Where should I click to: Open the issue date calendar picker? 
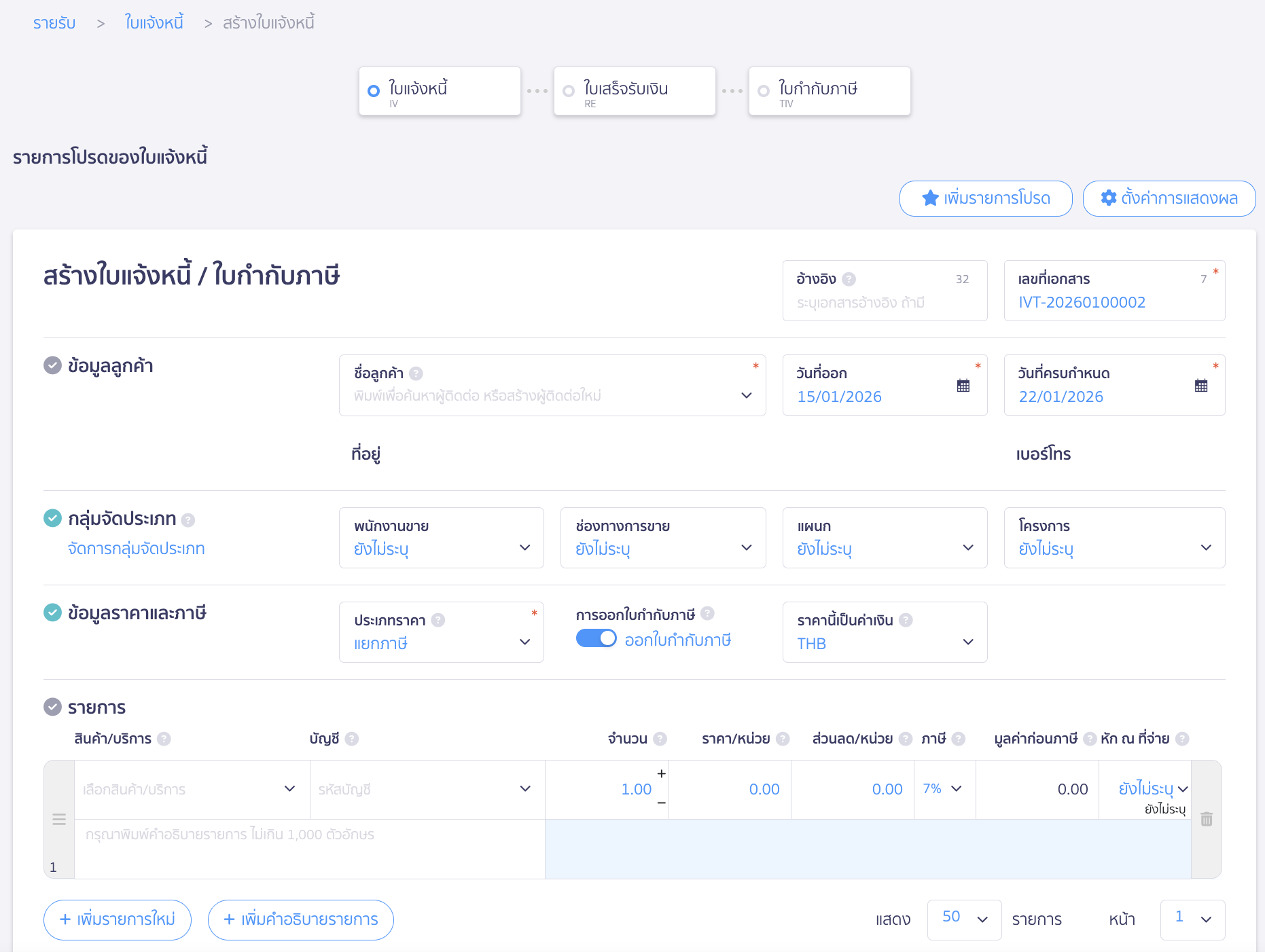[963, 386]
